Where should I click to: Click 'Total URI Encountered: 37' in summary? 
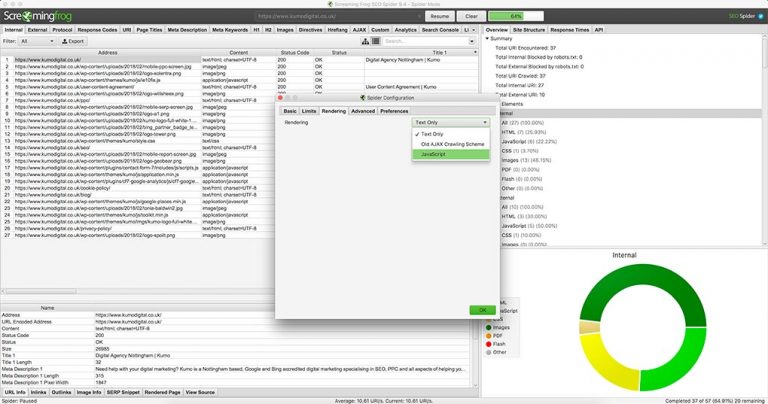(526, 48)
